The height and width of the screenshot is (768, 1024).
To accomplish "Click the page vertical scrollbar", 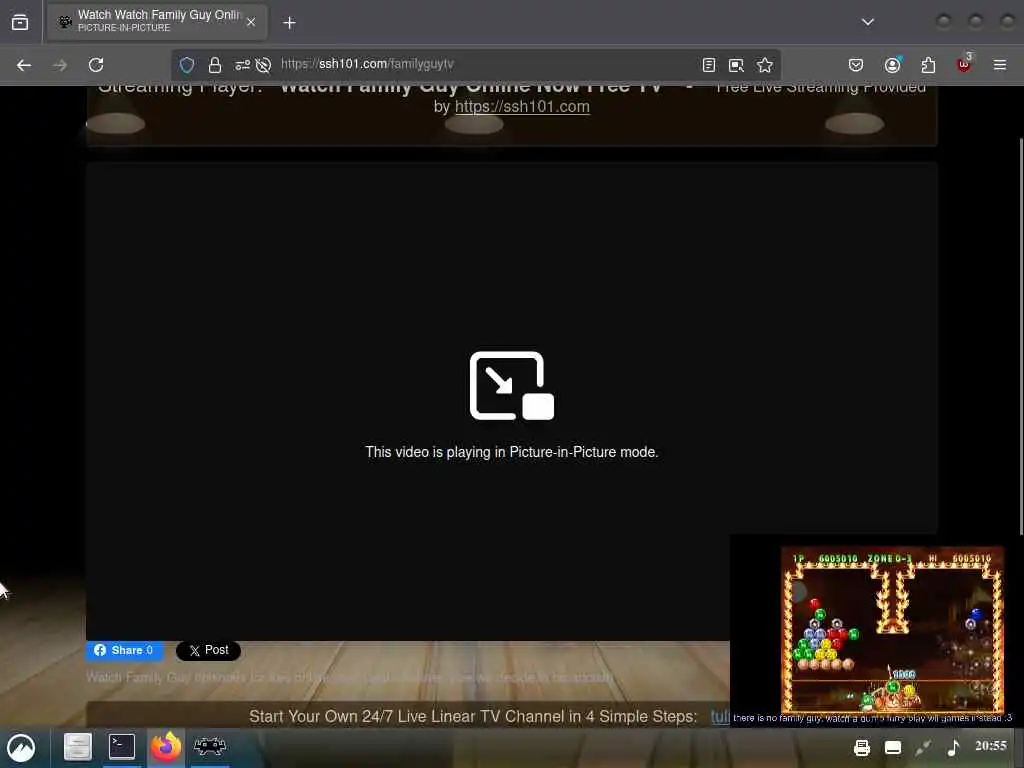I will (1021, 336).
